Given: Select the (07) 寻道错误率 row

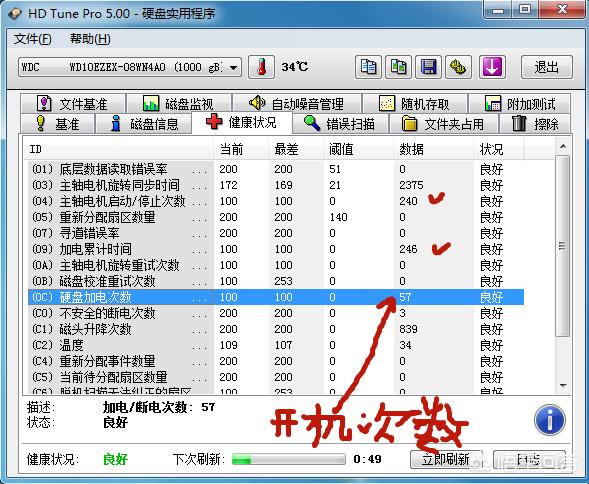Looking at the screenshot, I should tap(276, 233).
